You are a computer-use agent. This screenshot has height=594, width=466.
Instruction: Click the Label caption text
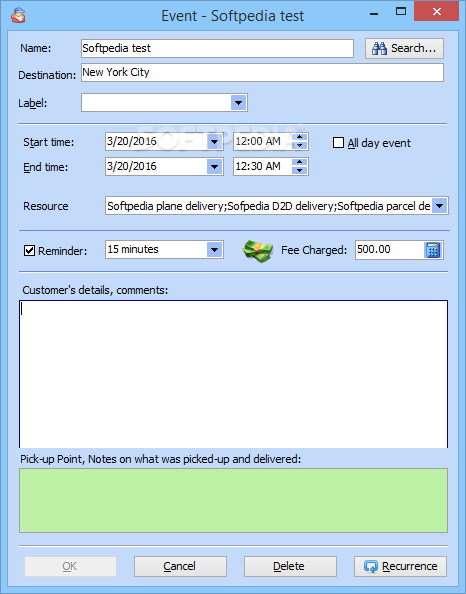[33, 103]
